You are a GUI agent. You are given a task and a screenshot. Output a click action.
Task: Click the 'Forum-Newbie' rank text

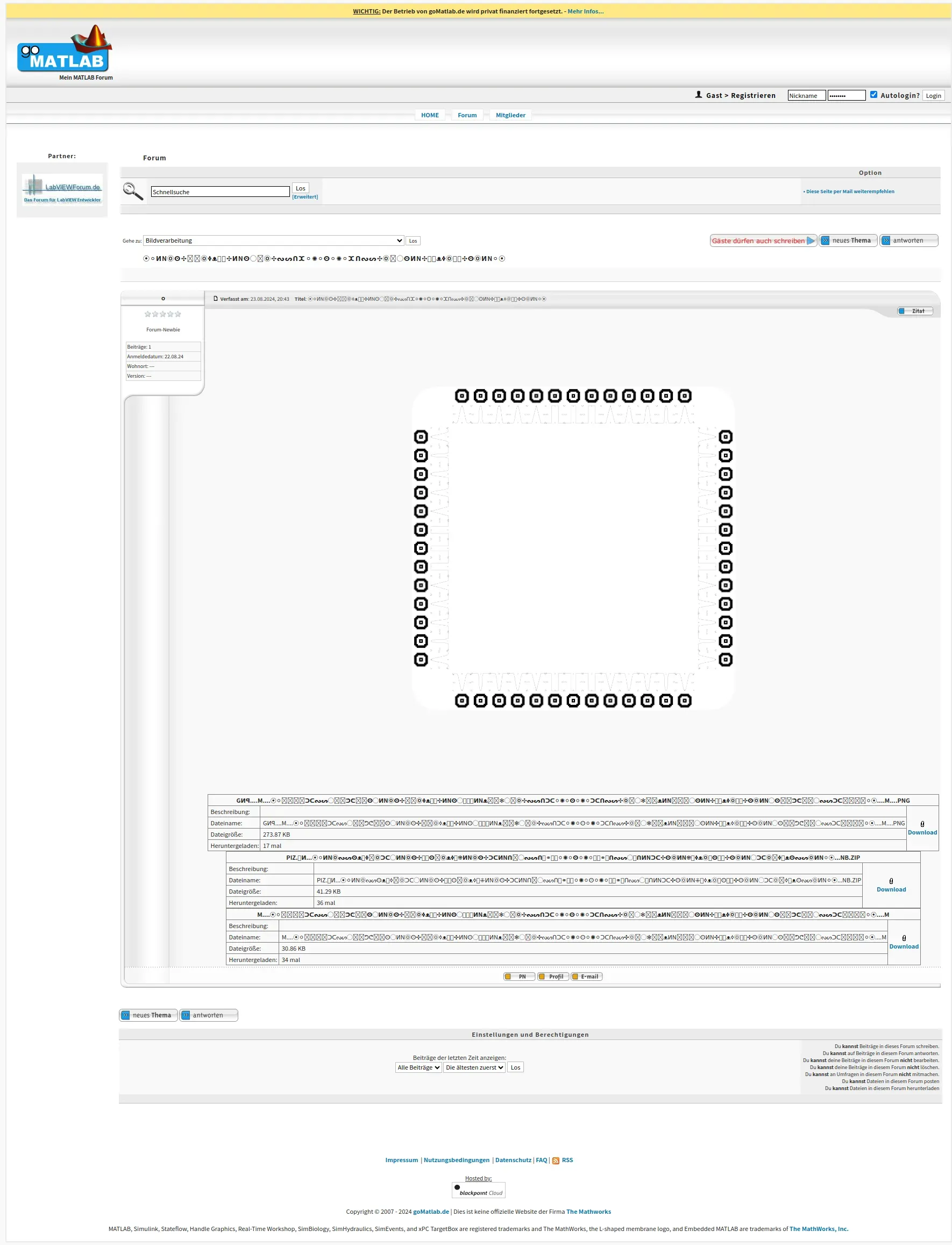click(x=163, y=329)
